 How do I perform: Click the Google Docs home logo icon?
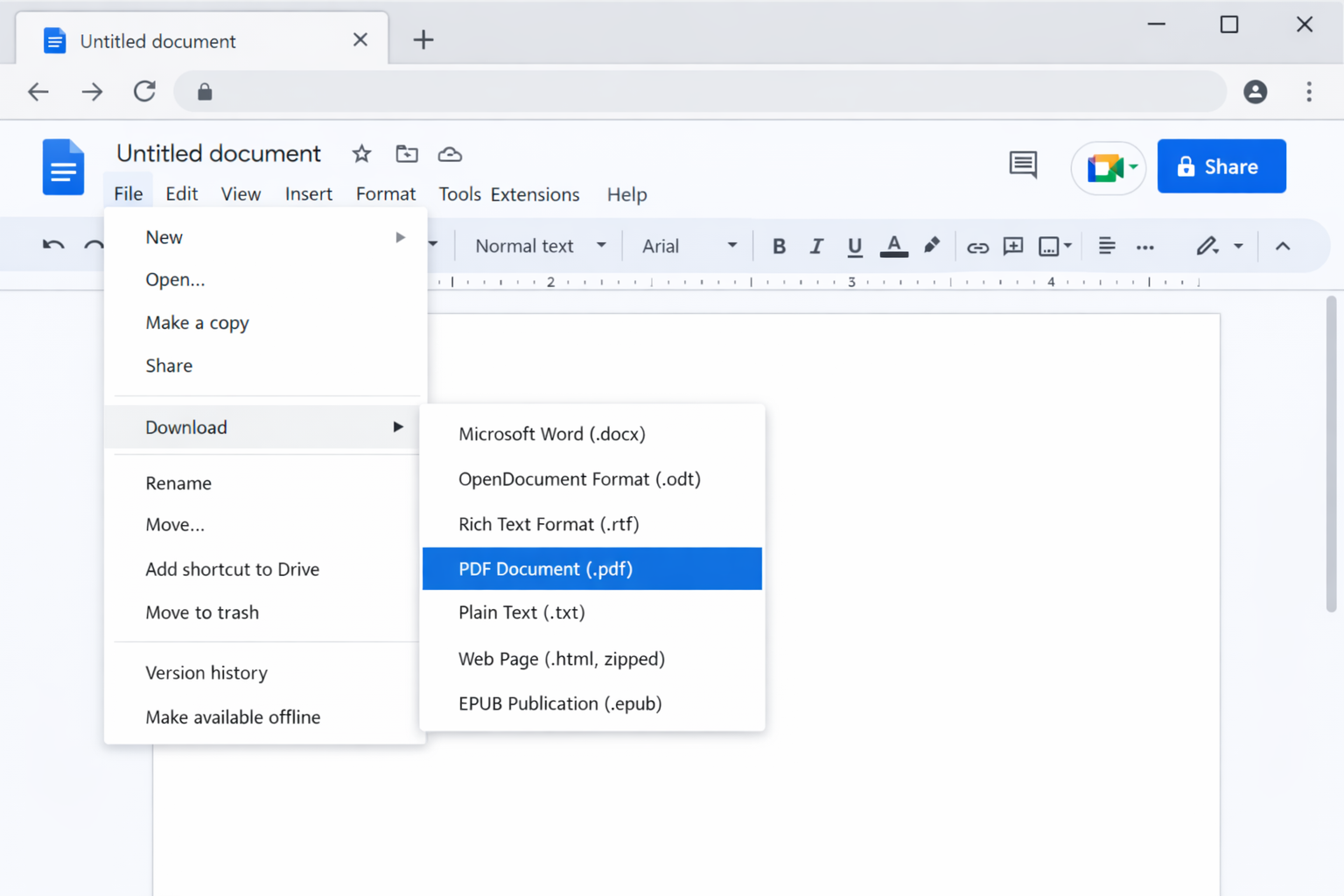63,166
